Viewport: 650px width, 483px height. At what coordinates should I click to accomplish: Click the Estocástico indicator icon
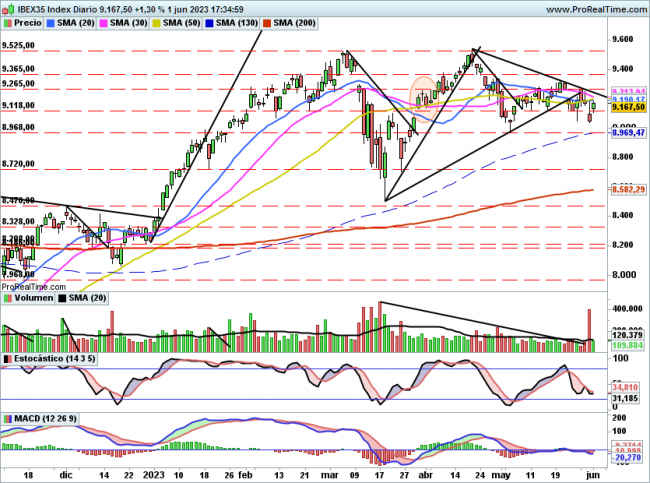(x=8, y=359)
